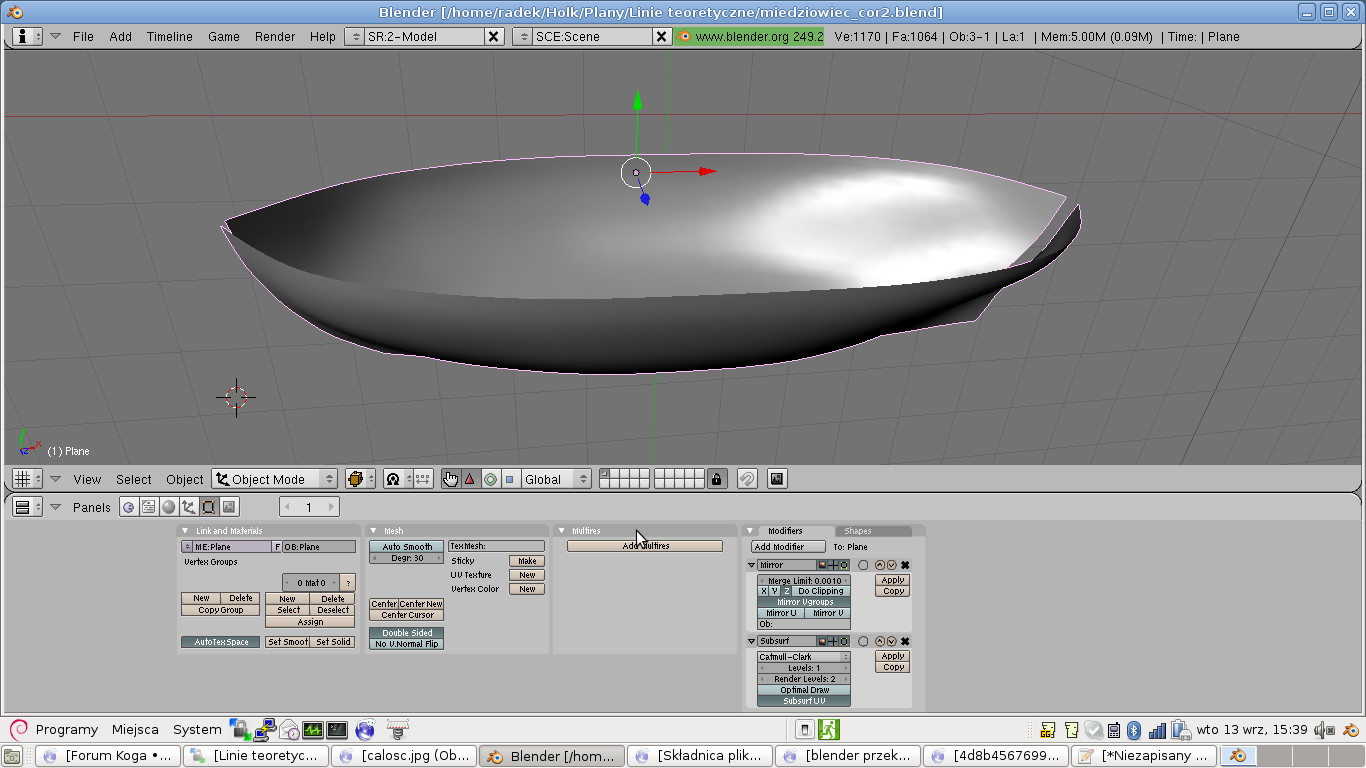Click the Set Solid button

[333, 642]
